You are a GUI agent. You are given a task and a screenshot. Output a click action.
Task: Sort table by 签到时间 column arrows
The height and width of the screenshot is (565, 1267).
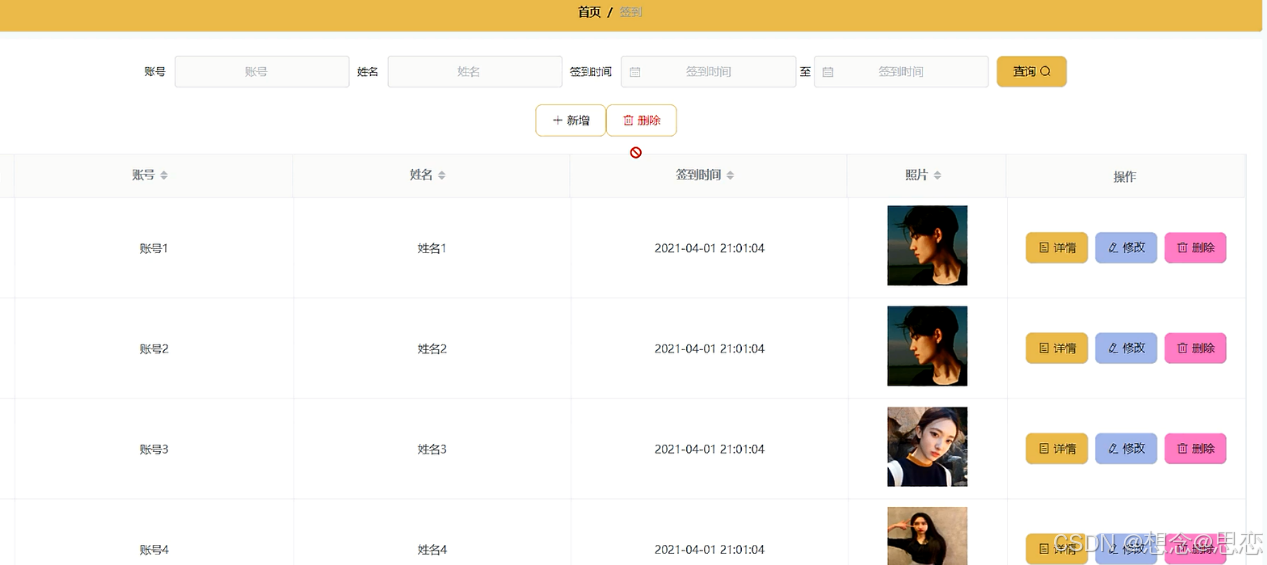730,175
